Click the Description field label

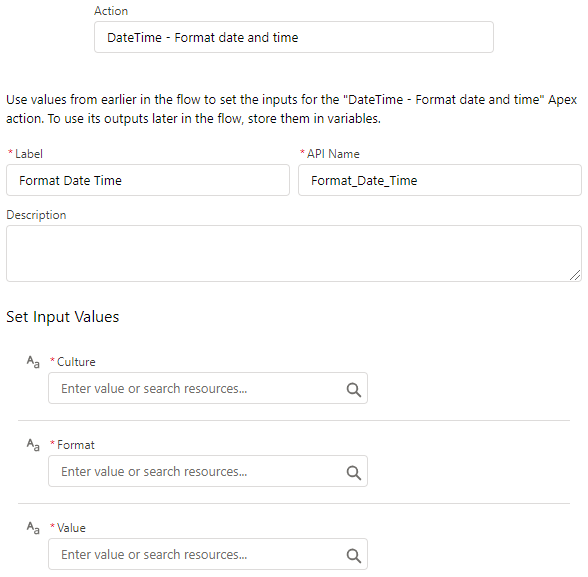[x=36, y=215]
